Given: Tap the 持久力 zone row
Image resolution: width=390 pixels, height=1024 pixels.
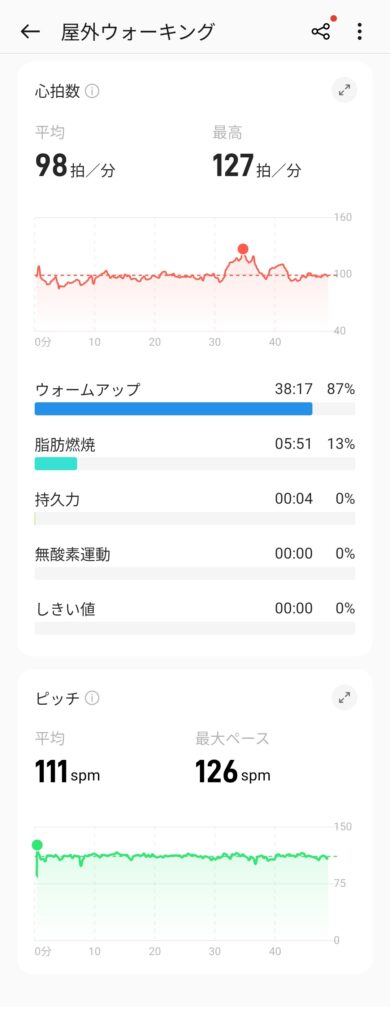Looking at the screenshot, I should [x=195, y=509].
